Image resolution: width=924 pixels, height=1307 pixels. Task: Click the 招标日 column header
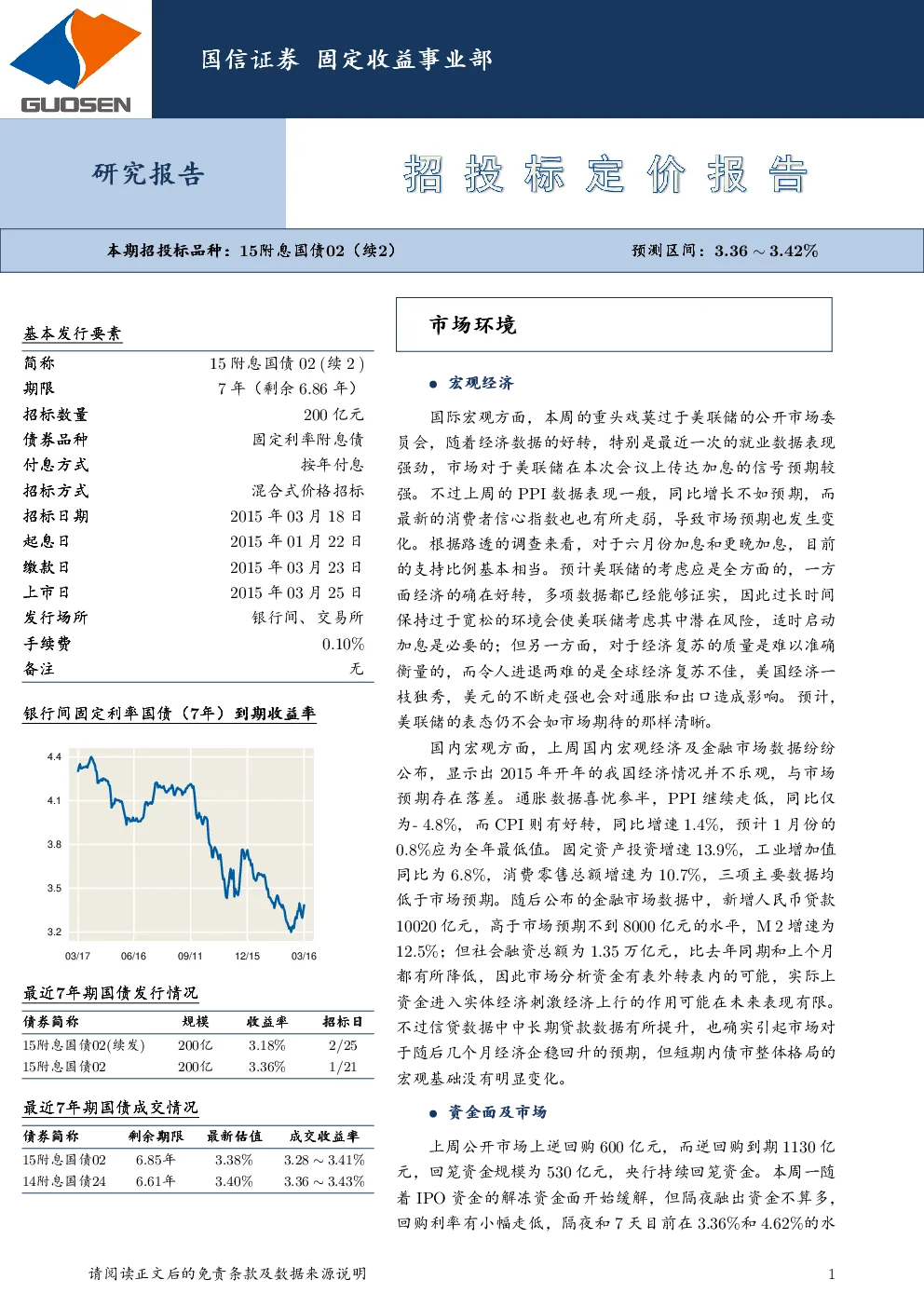pyautogui.click(x=343, y=1022)
